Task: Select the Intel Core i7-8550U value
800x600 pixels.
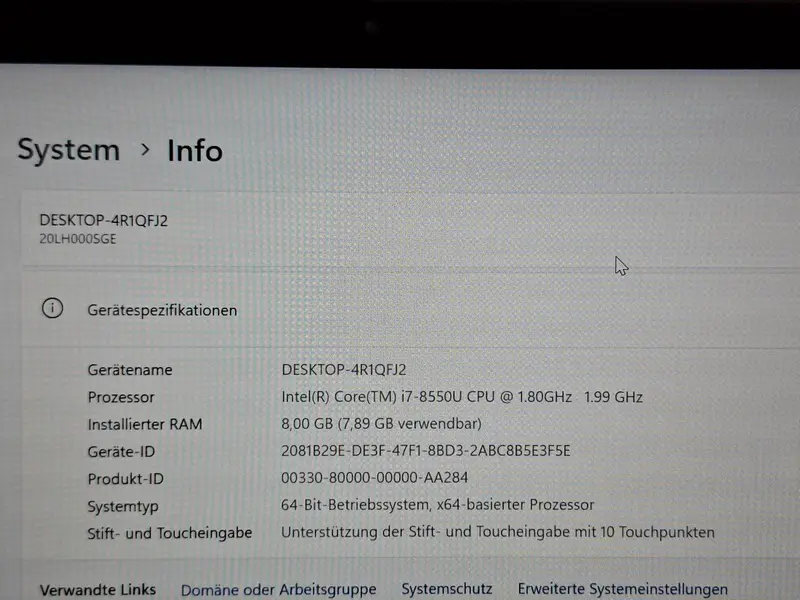Action: 462,397
